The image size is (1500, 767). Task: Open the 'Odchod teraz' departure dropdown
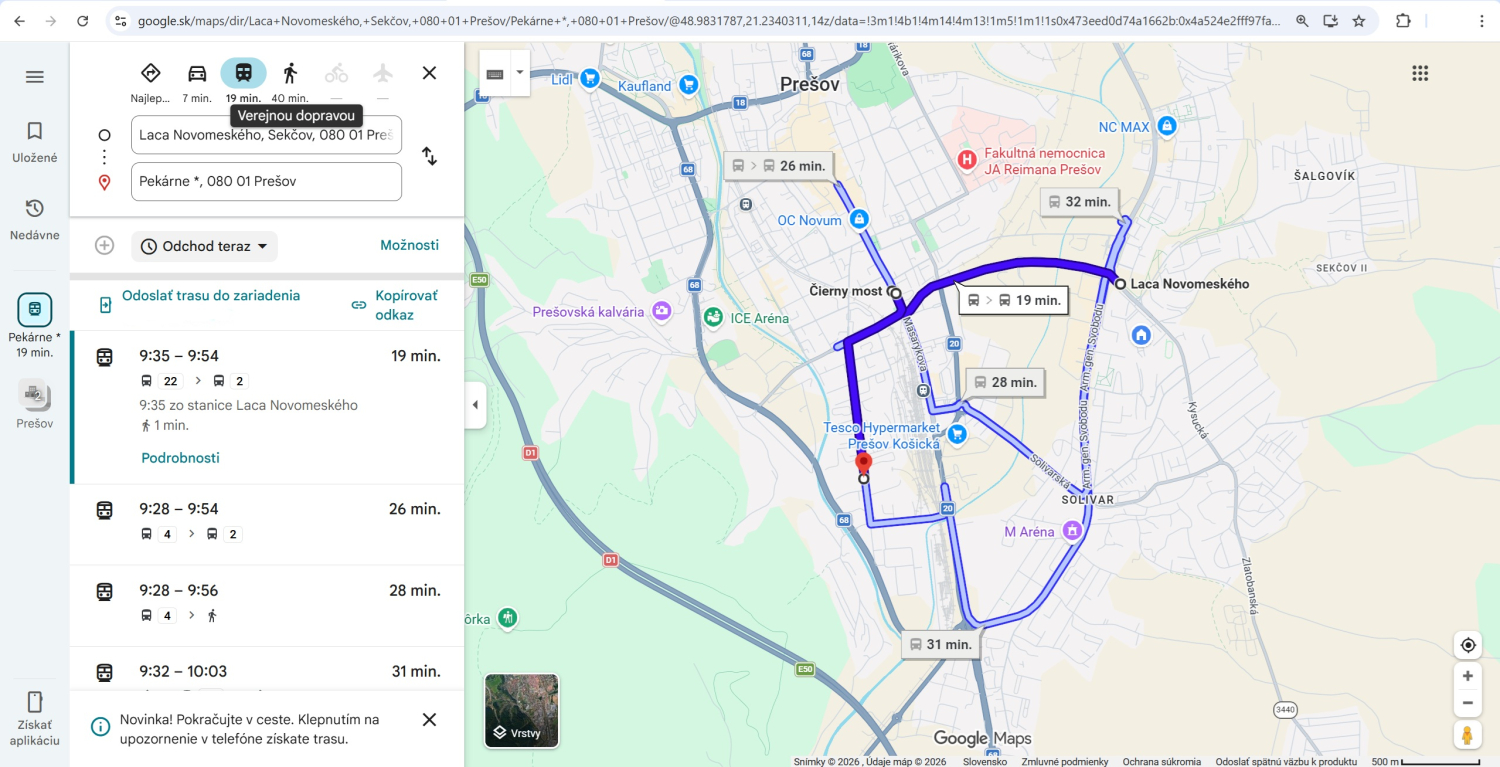coord(205,246)
